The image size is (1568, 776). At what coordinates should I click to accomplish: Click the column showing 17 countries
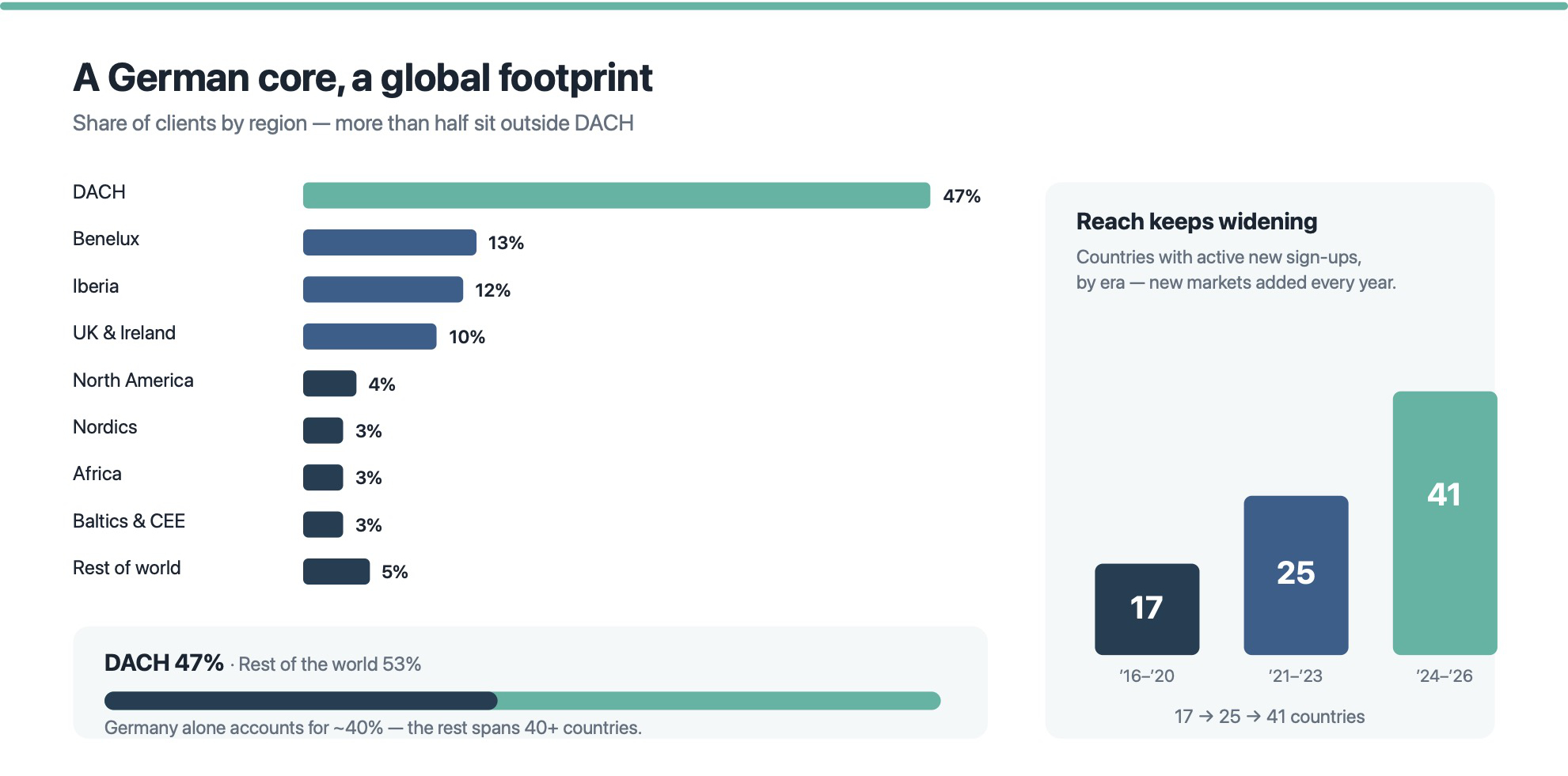point(1147,609)
